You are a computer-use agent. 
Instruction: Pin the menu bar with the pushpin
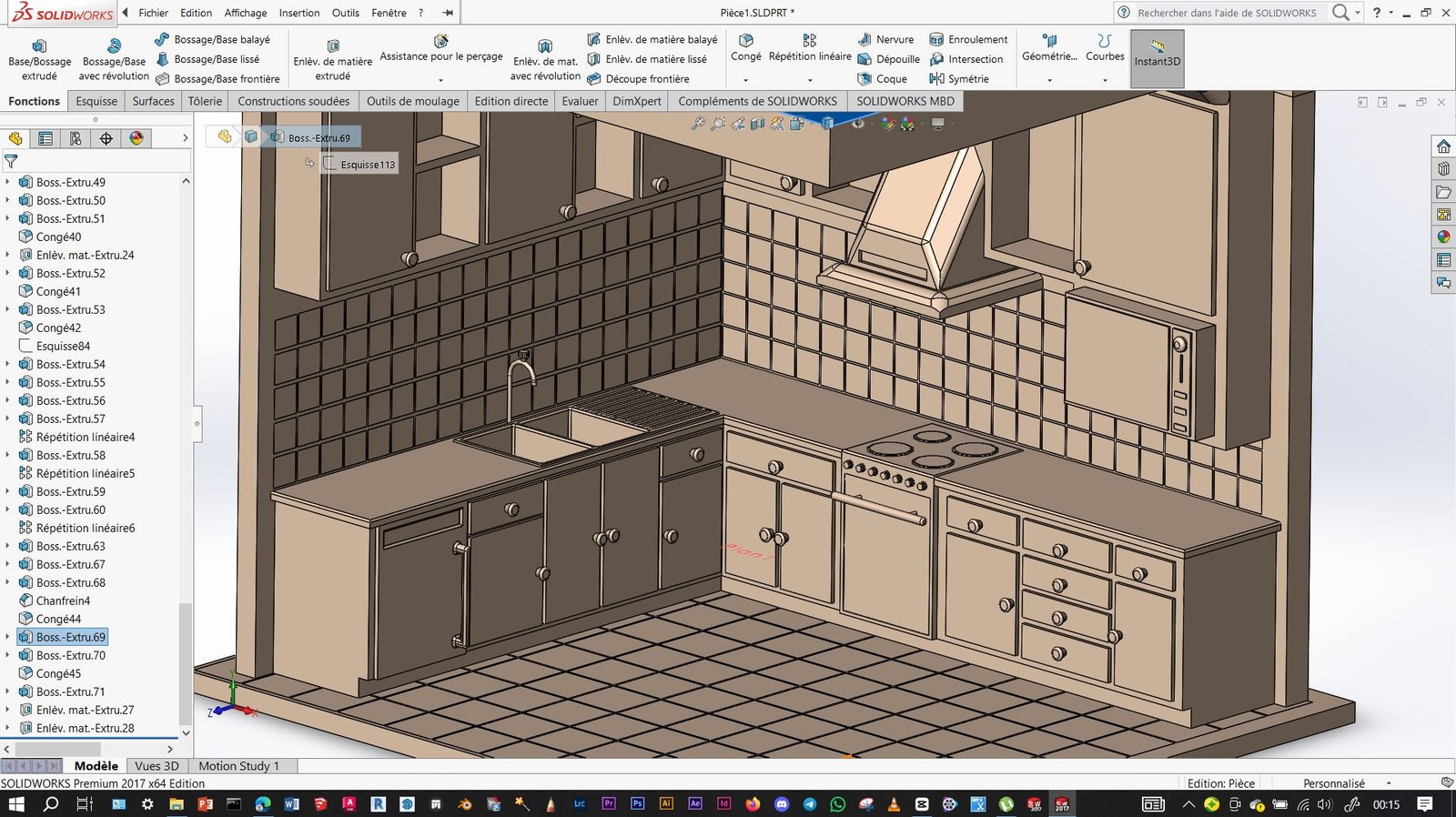tap(448, 13)
